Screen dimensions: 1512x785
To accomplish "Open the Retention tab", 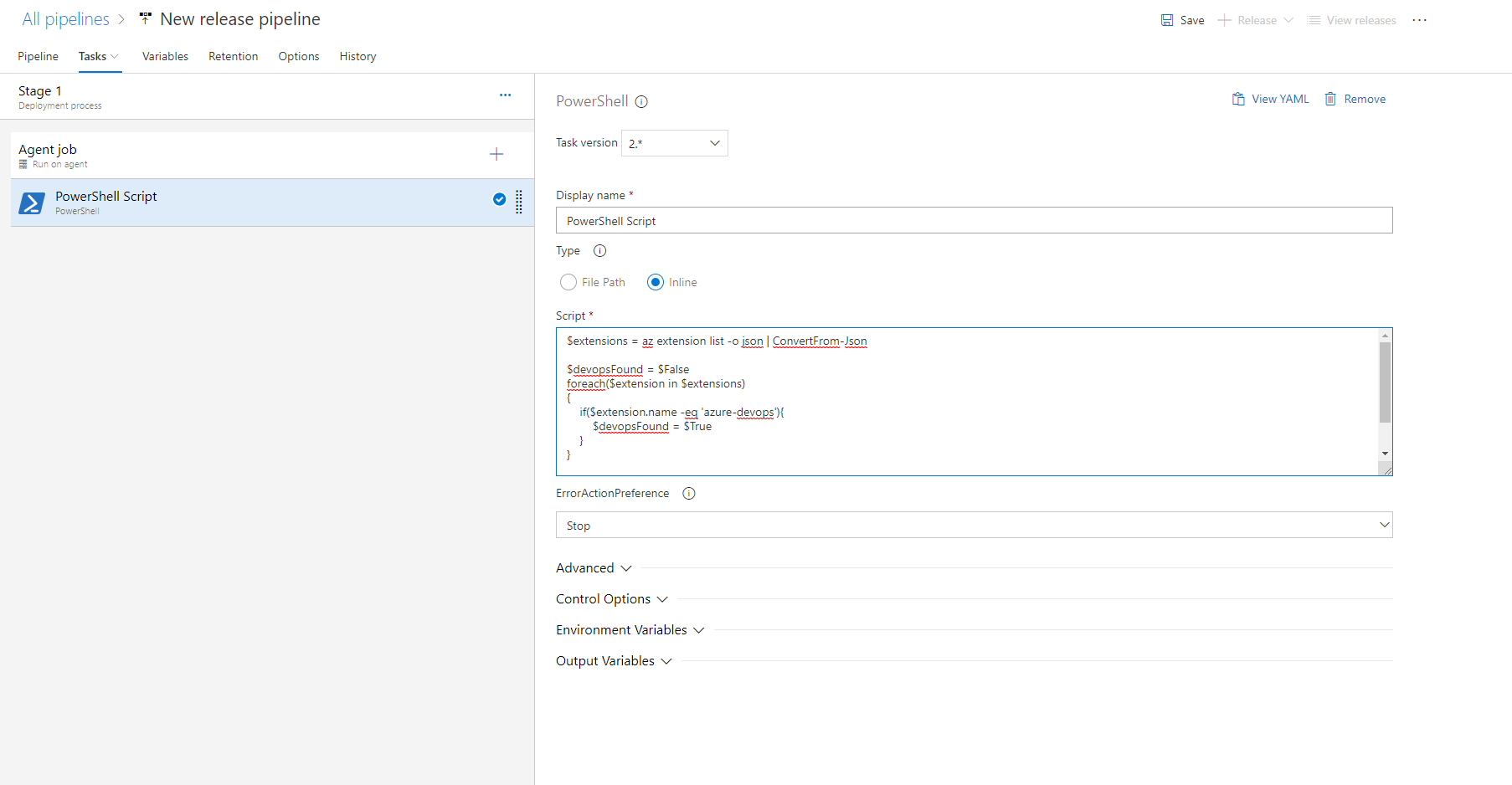I will 233,57.
